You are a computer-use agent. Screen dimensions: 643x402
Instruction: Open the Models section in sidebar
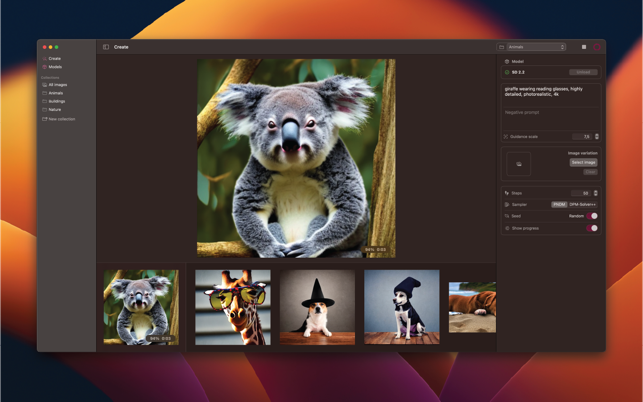click(x=52, y=67)
